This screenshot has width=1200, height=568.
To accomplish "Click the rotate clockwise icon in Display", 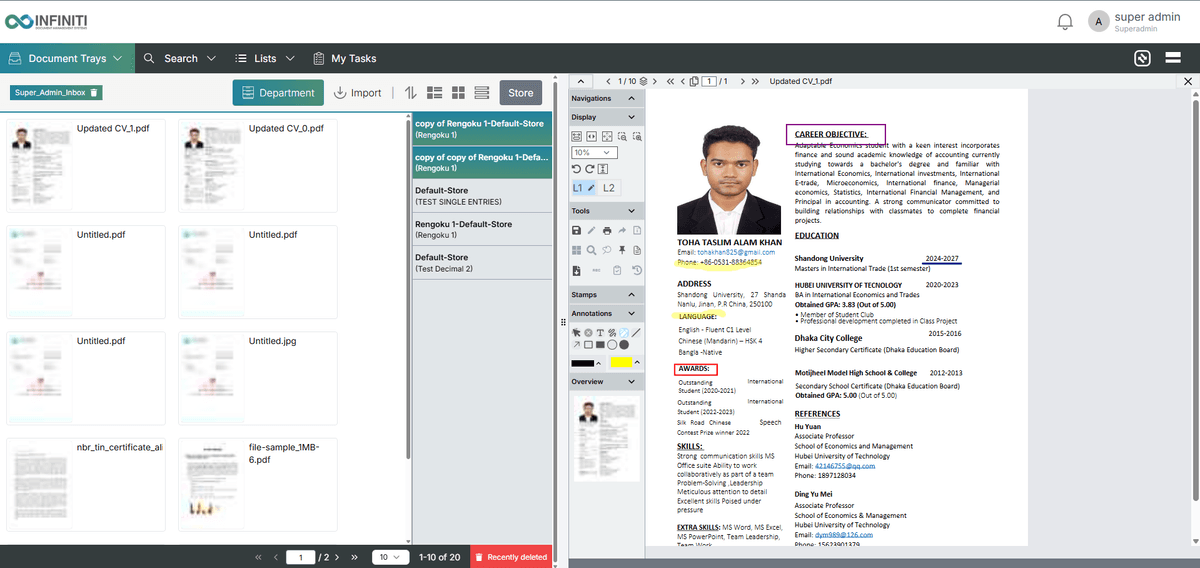I will click(590, 170).
